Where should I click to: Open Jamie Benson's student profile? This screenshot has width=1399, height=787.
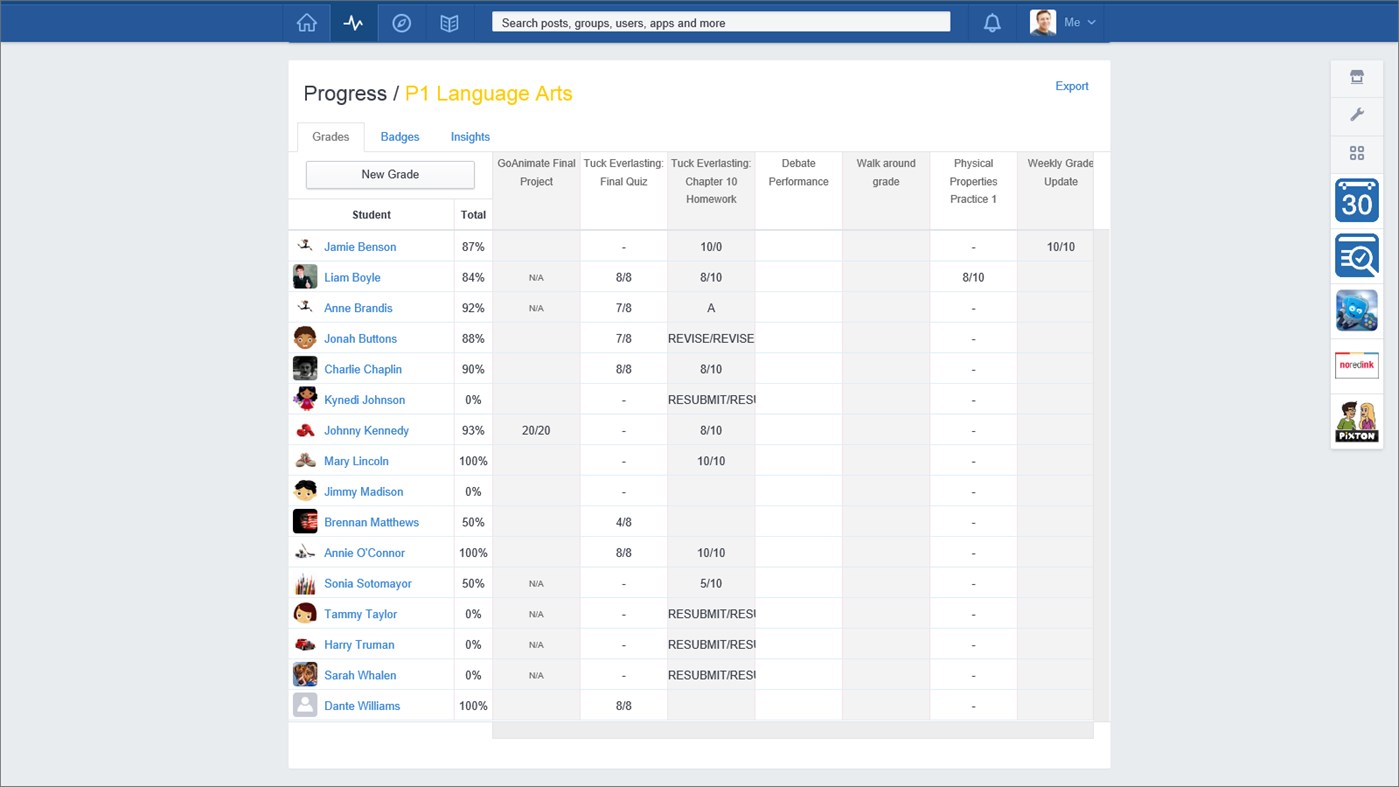360,246
